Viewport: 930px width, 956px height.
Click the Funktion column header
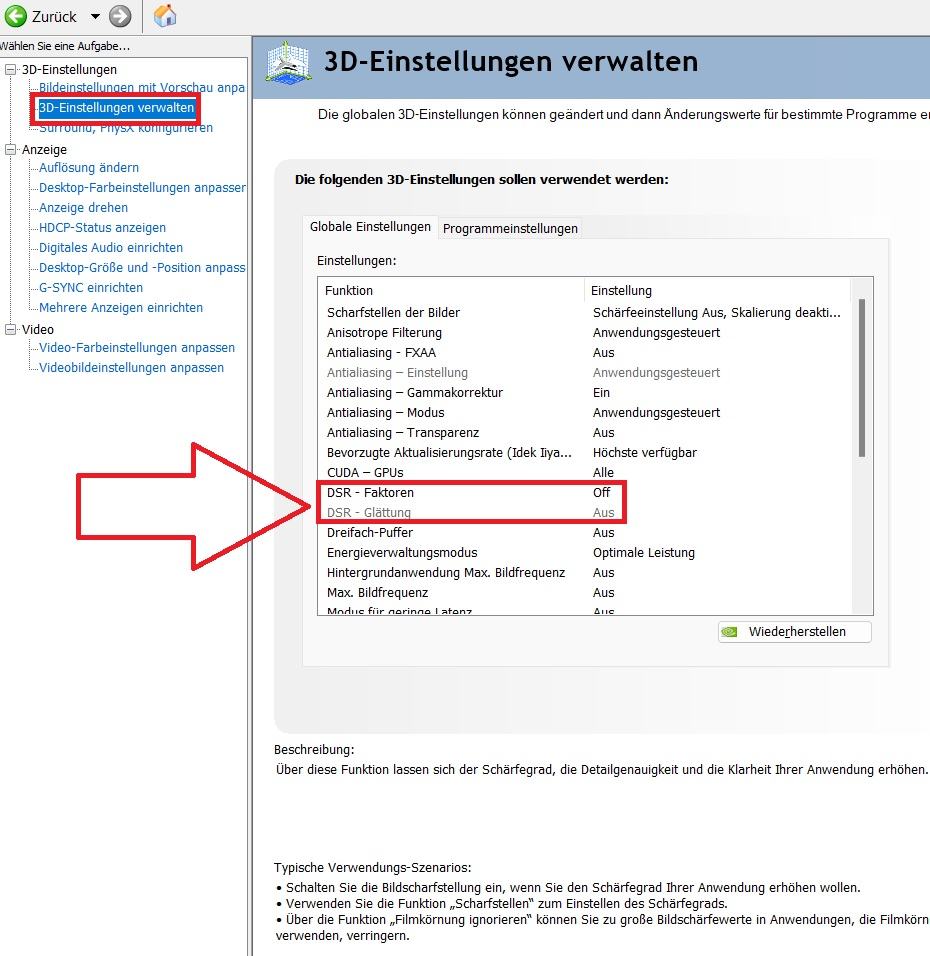click(x=451, y=291)
